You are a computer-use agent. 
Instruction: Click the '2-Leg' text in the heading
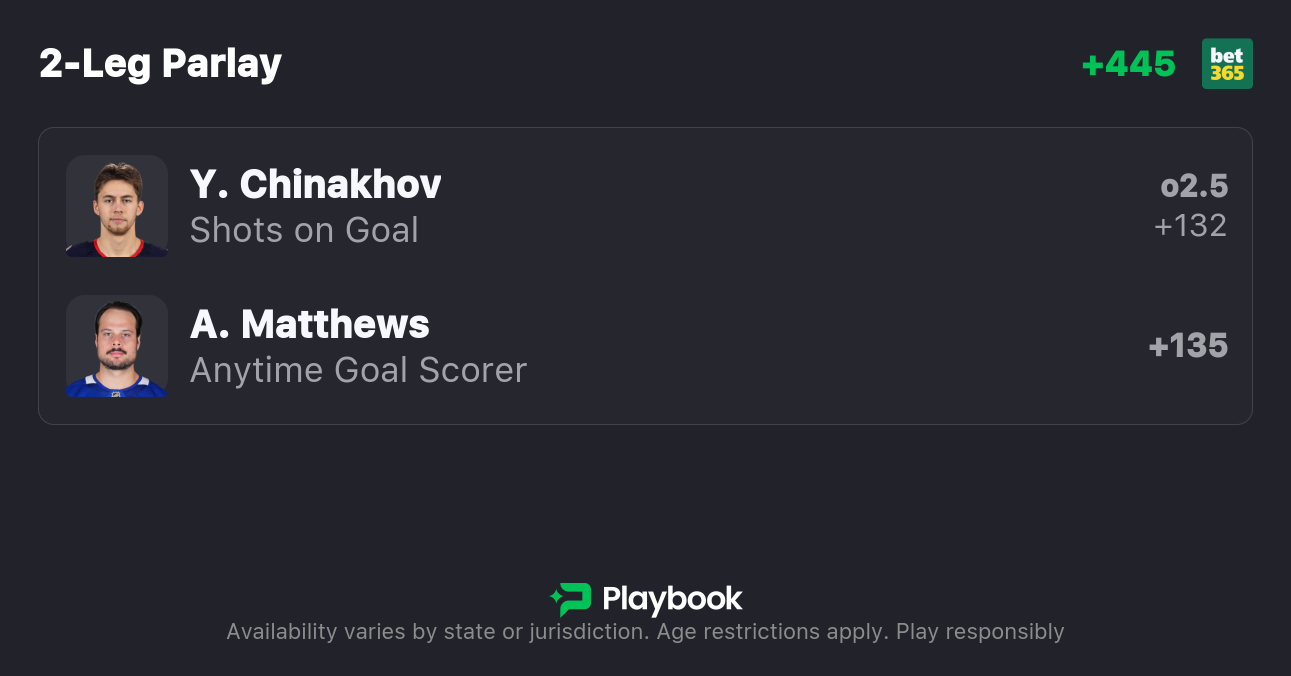point(96,64)
